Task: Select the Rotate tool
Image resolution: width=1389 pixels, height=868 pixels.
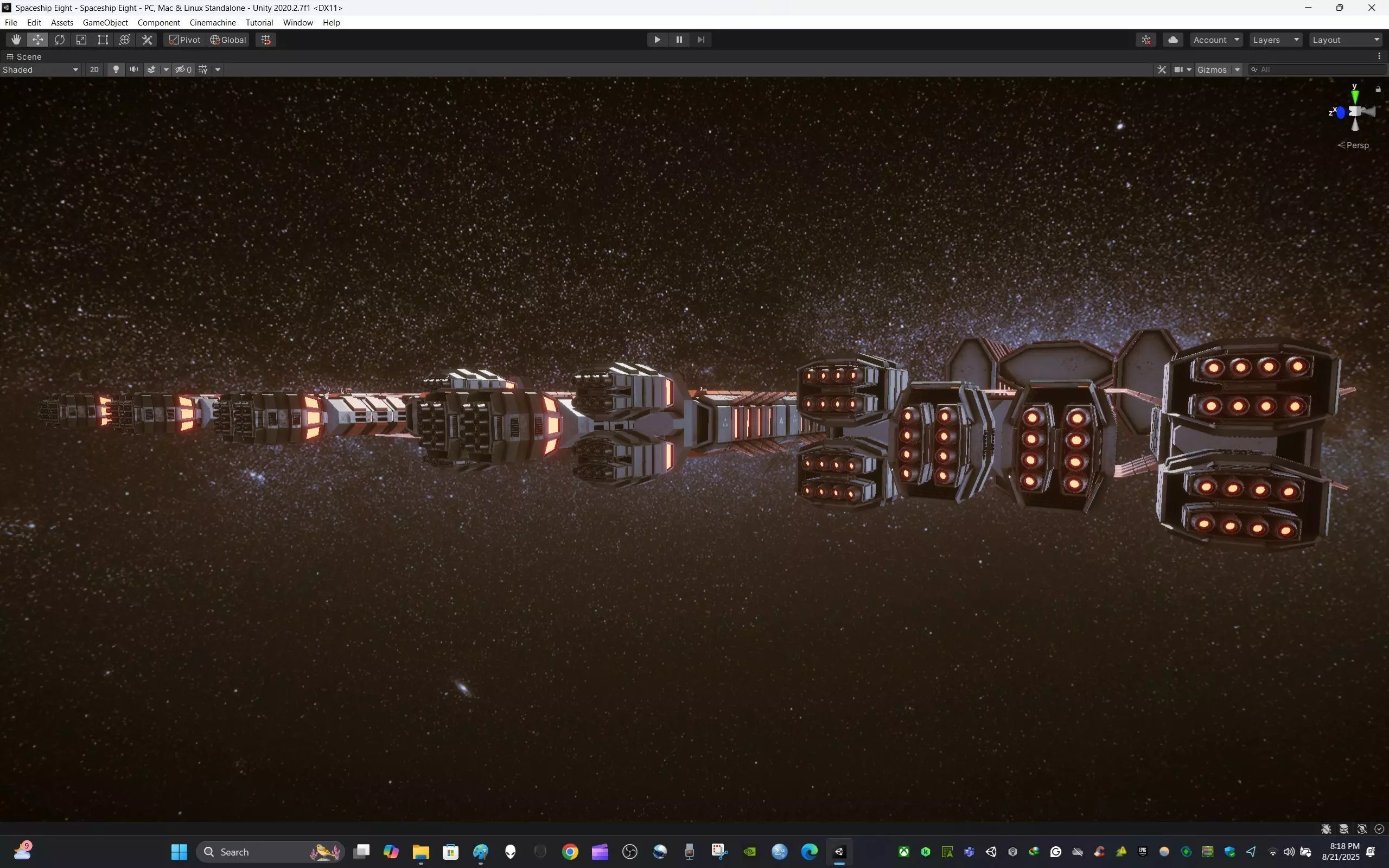Action: click(x=60, y=40)
